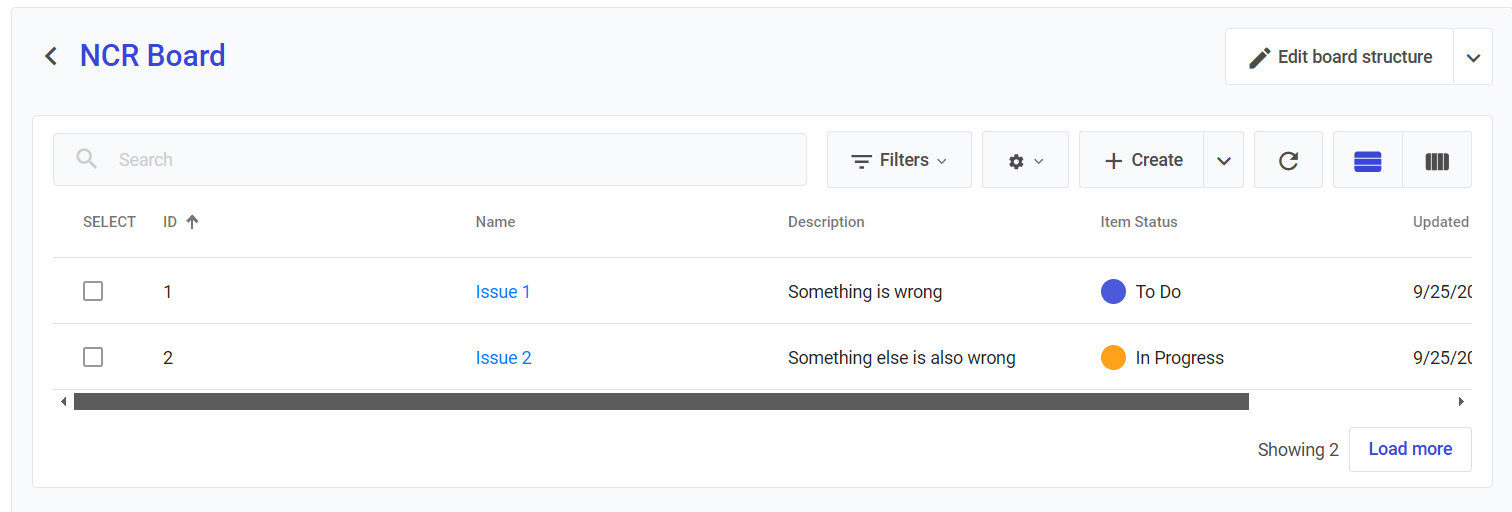Expand the Edit board structure dropdown arrow
1512x512 pixels.
tap(1473, 57)
